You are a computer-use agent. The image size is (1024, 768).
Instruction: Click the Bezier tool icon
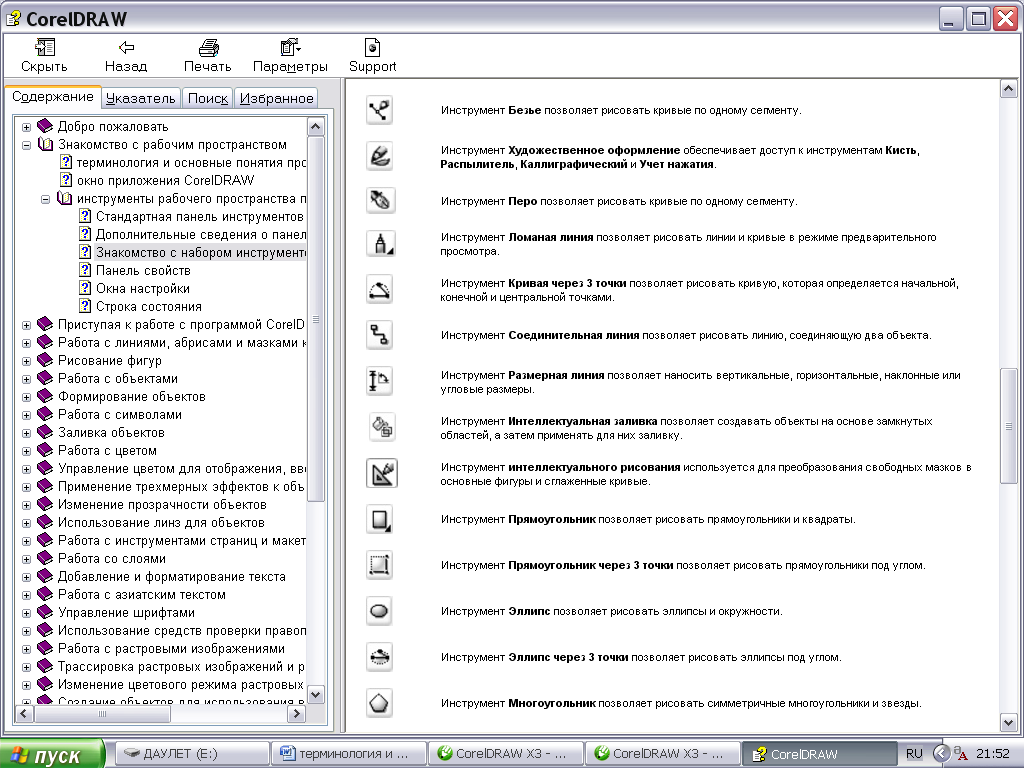point(379,110)
